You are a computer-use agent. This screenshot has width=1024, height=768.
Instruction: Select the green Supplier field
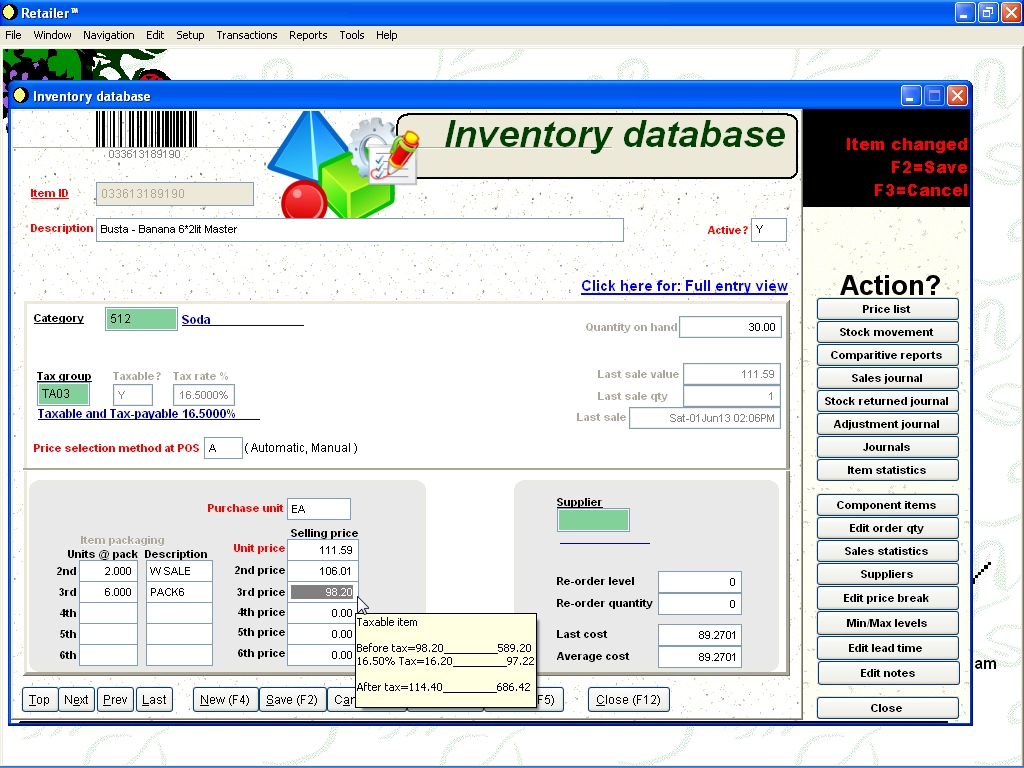tap(593, 520)
